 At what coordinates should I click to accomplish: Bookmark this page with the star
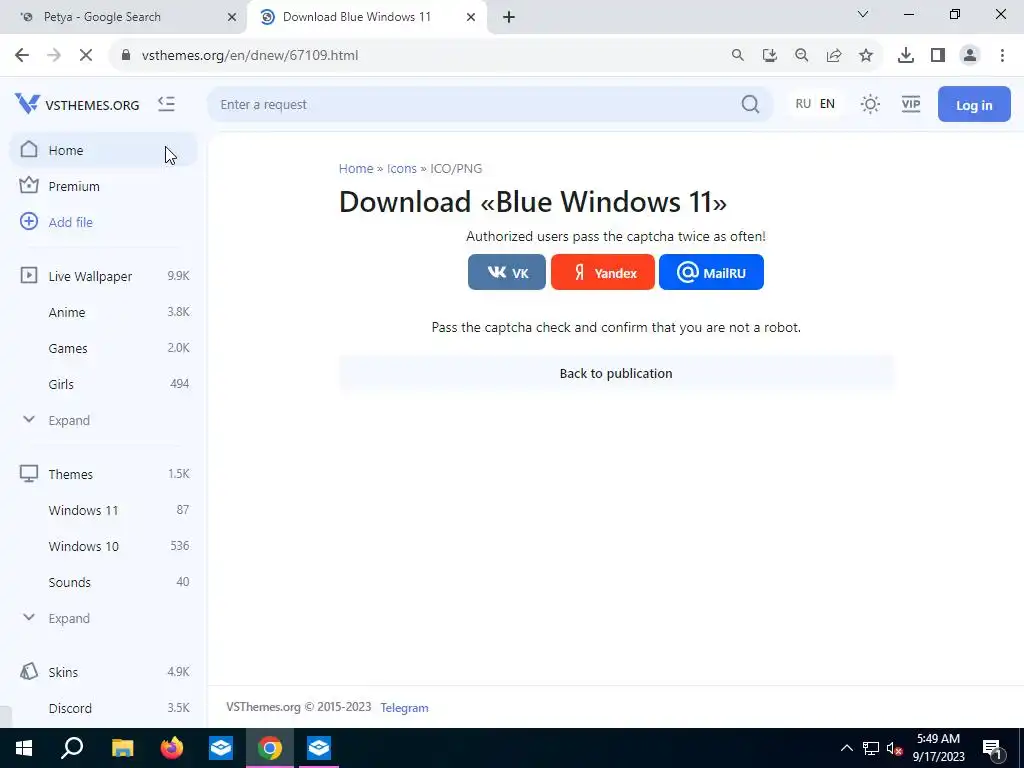[865, 56]
